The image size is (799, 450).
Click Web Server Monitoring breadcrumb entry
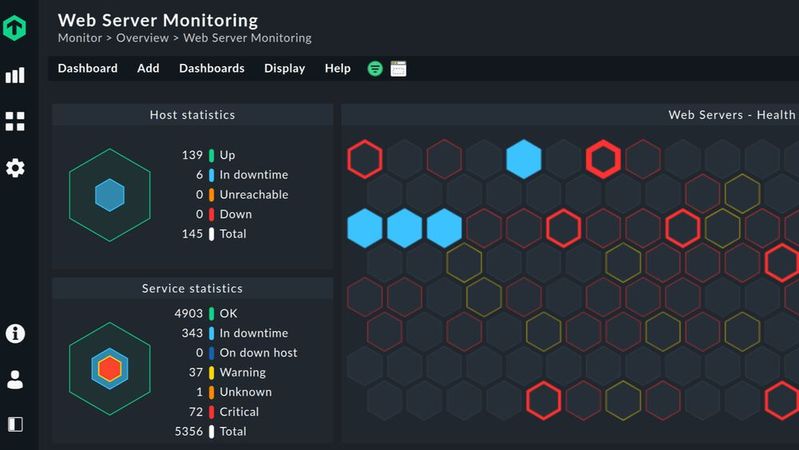coord(247,38)
